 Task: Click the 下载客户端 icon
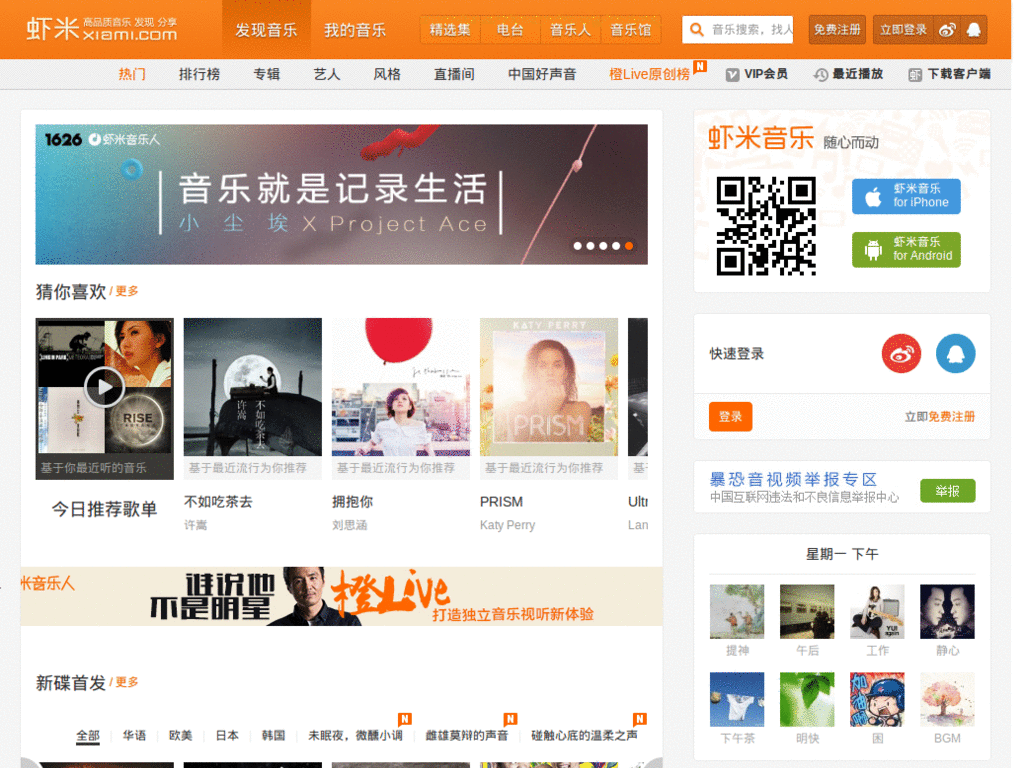pos(915,74)
